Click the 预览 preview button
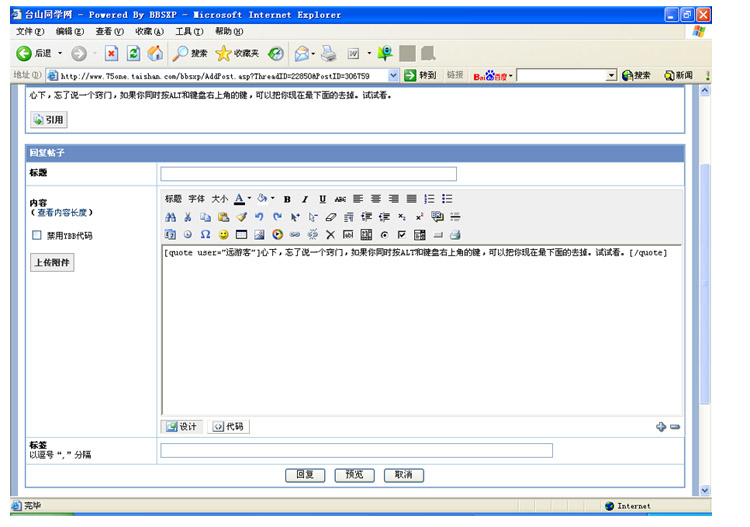This screenshot has width=750, height=527. click(354, 474)
